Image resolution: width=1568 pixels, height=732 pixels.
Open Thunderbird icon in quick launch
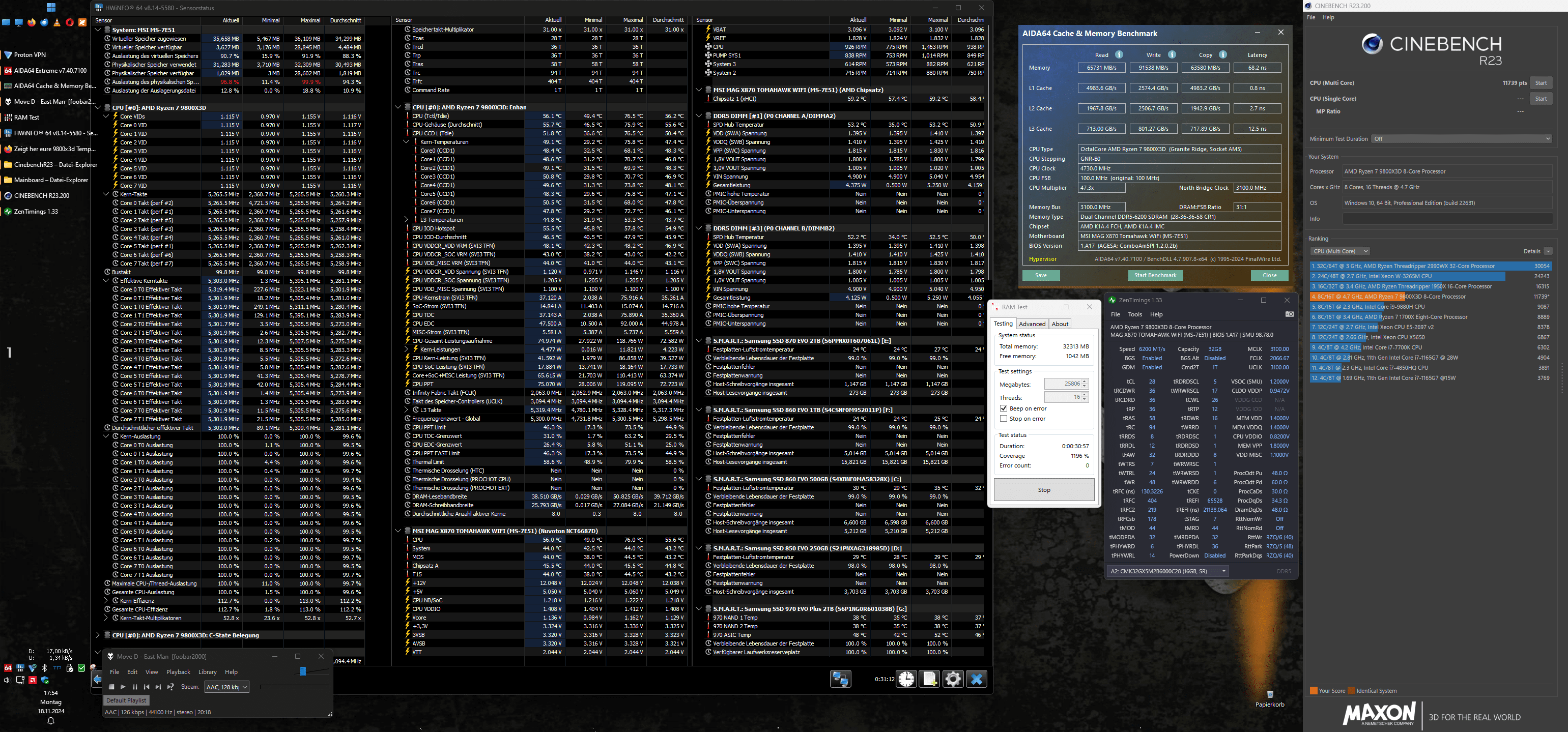tap(44, 22)
